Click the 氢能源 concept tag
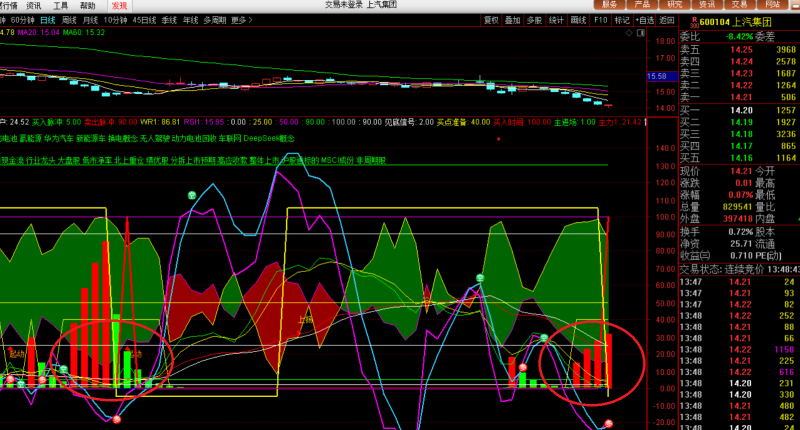This screenshot has height=430, width=800. (x=31, y=138)
